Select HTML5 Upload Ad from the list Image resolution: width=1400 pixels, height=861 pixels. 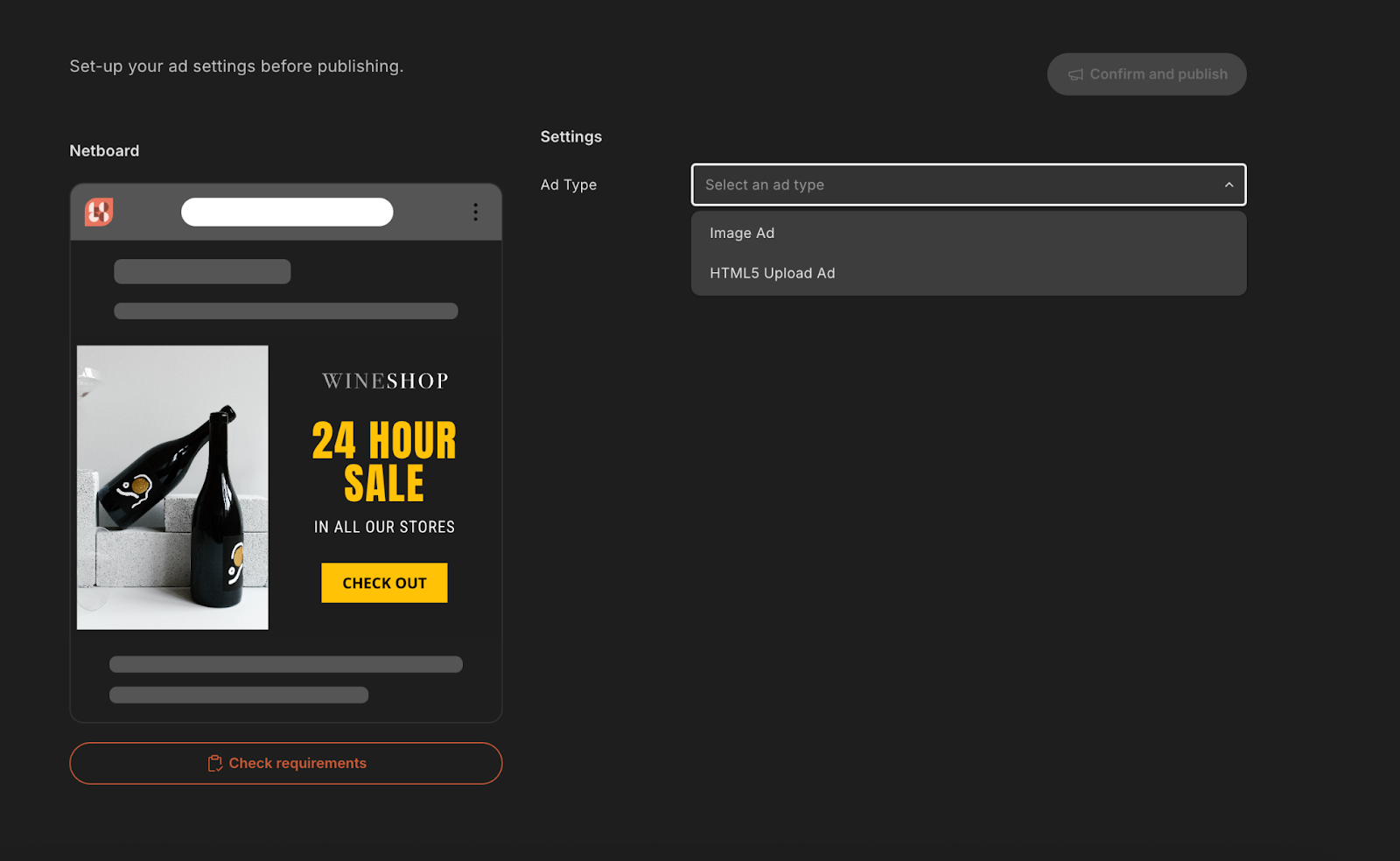tap(772, 273)
